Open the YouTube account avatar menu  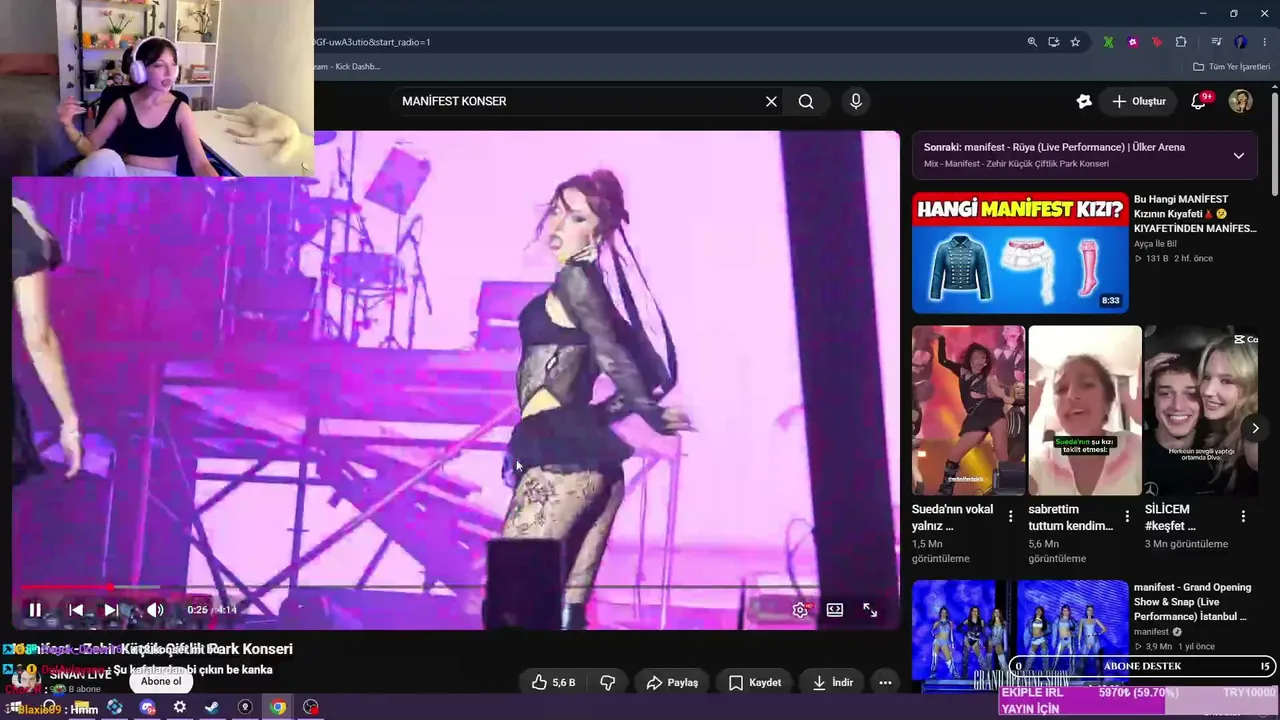click(x=1240, y=101)
